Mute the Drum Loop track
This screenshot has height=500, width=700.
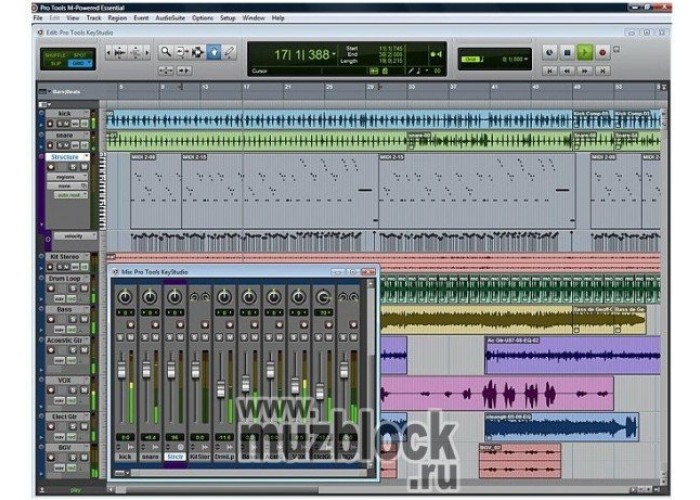(x=83, y=288)
